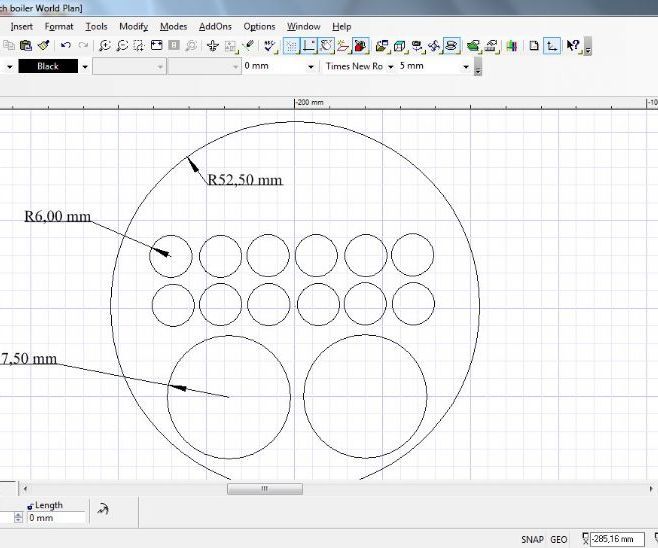Click the Copy icon in the toolbar
This screenshot has height=548, width=658.
[9, 45]
